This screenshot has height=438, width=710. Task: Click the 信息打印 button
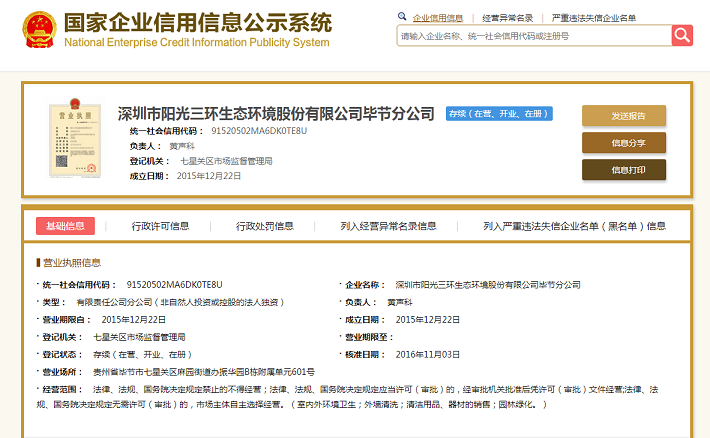point(623,170)
